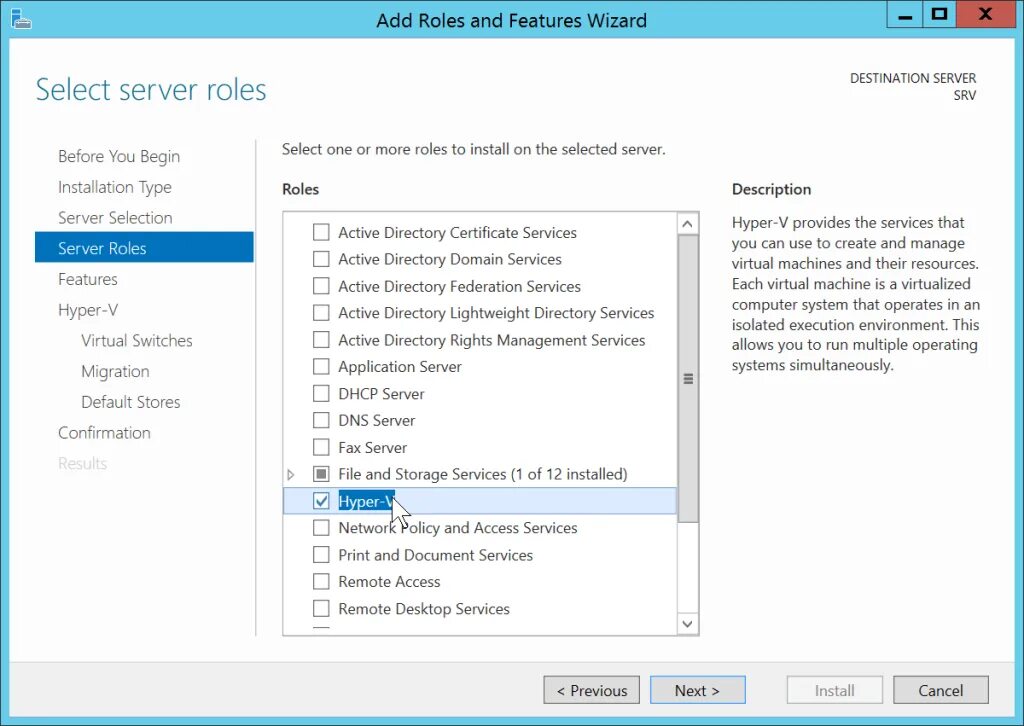1024x726 pixels.
Task: Select the Remote Desktop Services checkbox
Action: (321, 609)
